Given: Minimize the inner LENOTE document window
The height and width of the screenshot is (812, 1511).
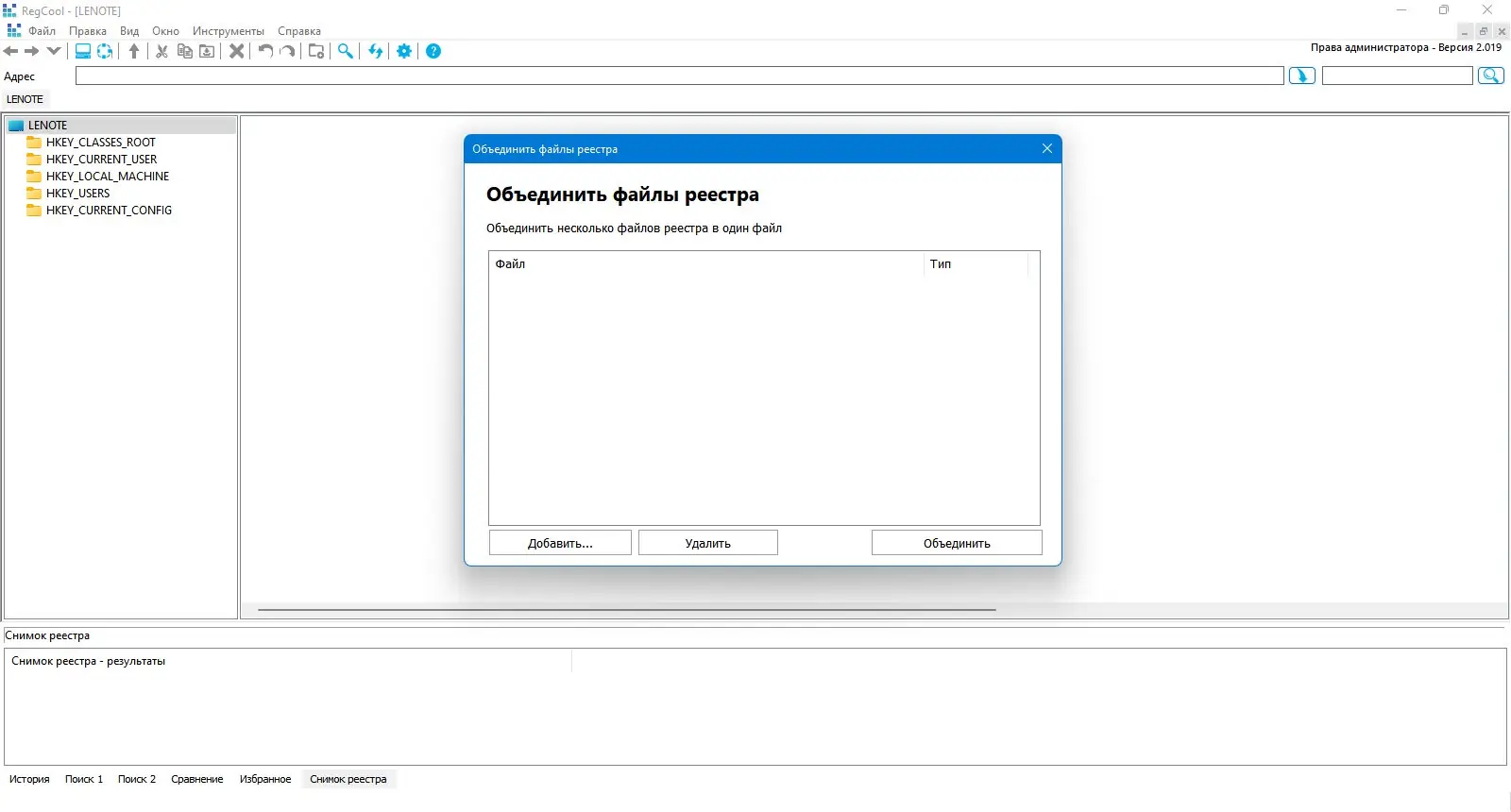Looking at the screenshot, I should pos(1466,31).
